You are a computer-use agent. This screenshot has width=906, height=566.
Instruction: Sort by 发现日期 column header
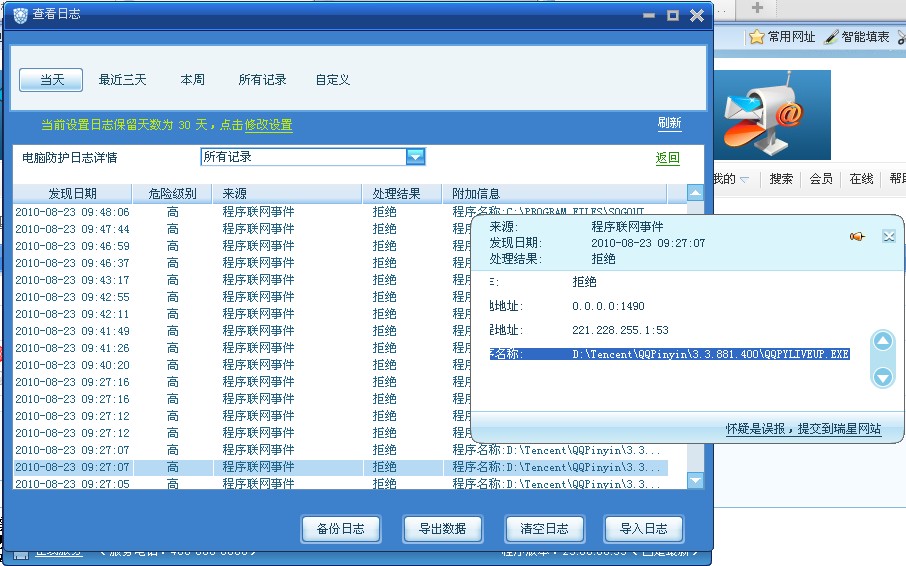click(72, 193)
